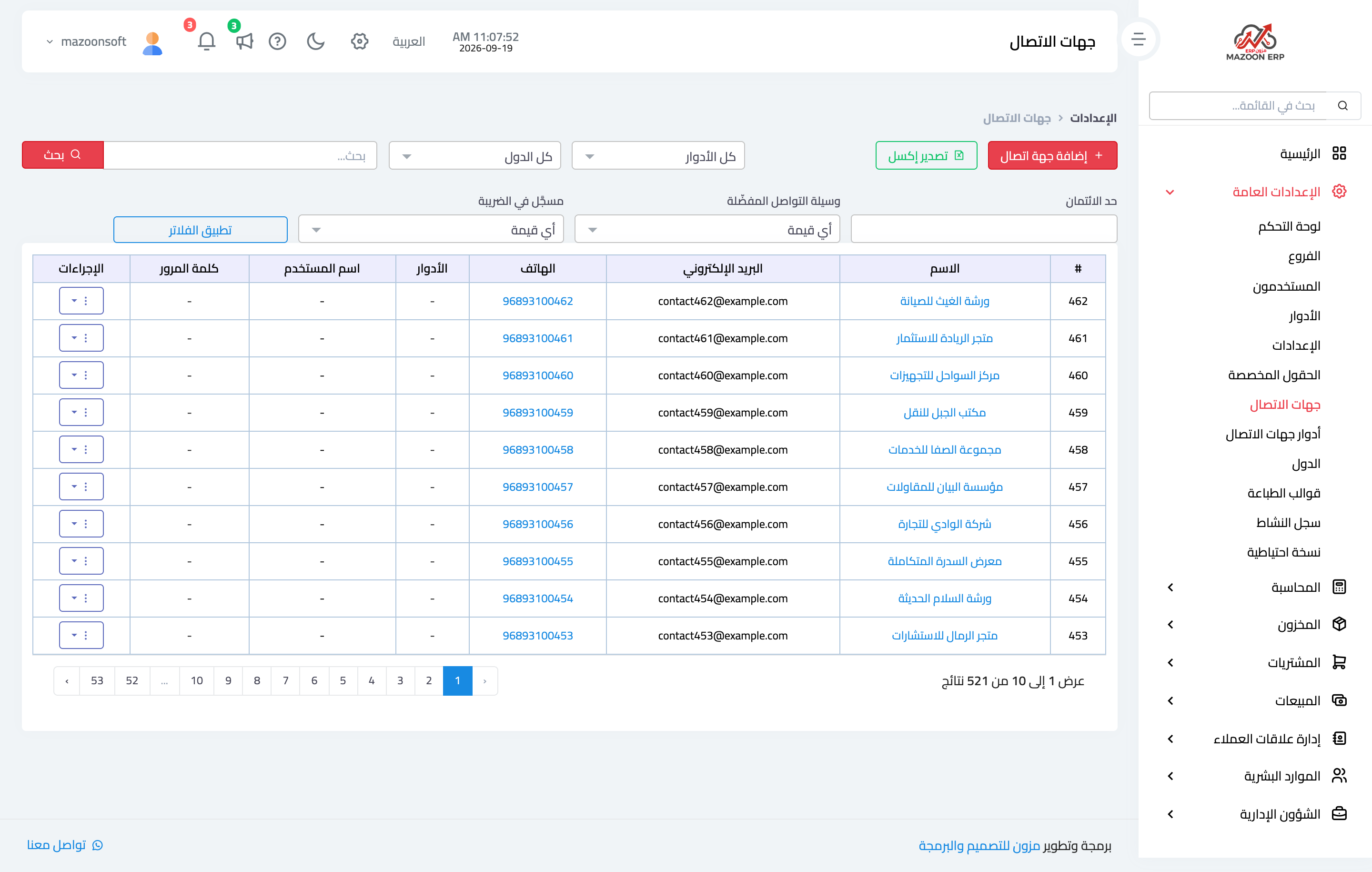Image resolution: width=1372 pixels, height=872 pixels.
Task: Open contact متجر الرمال للاستشارات
Action: (x=944, y=636)
